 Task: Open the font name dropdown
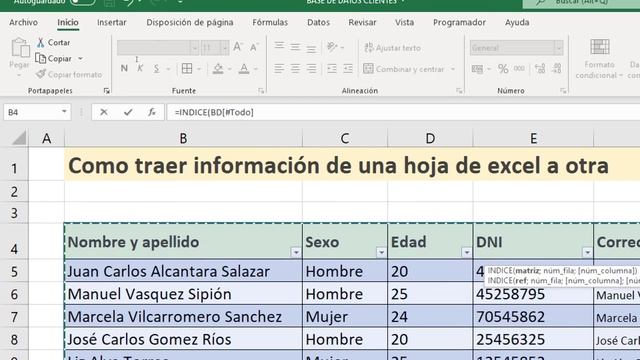[x=194, y=48]
